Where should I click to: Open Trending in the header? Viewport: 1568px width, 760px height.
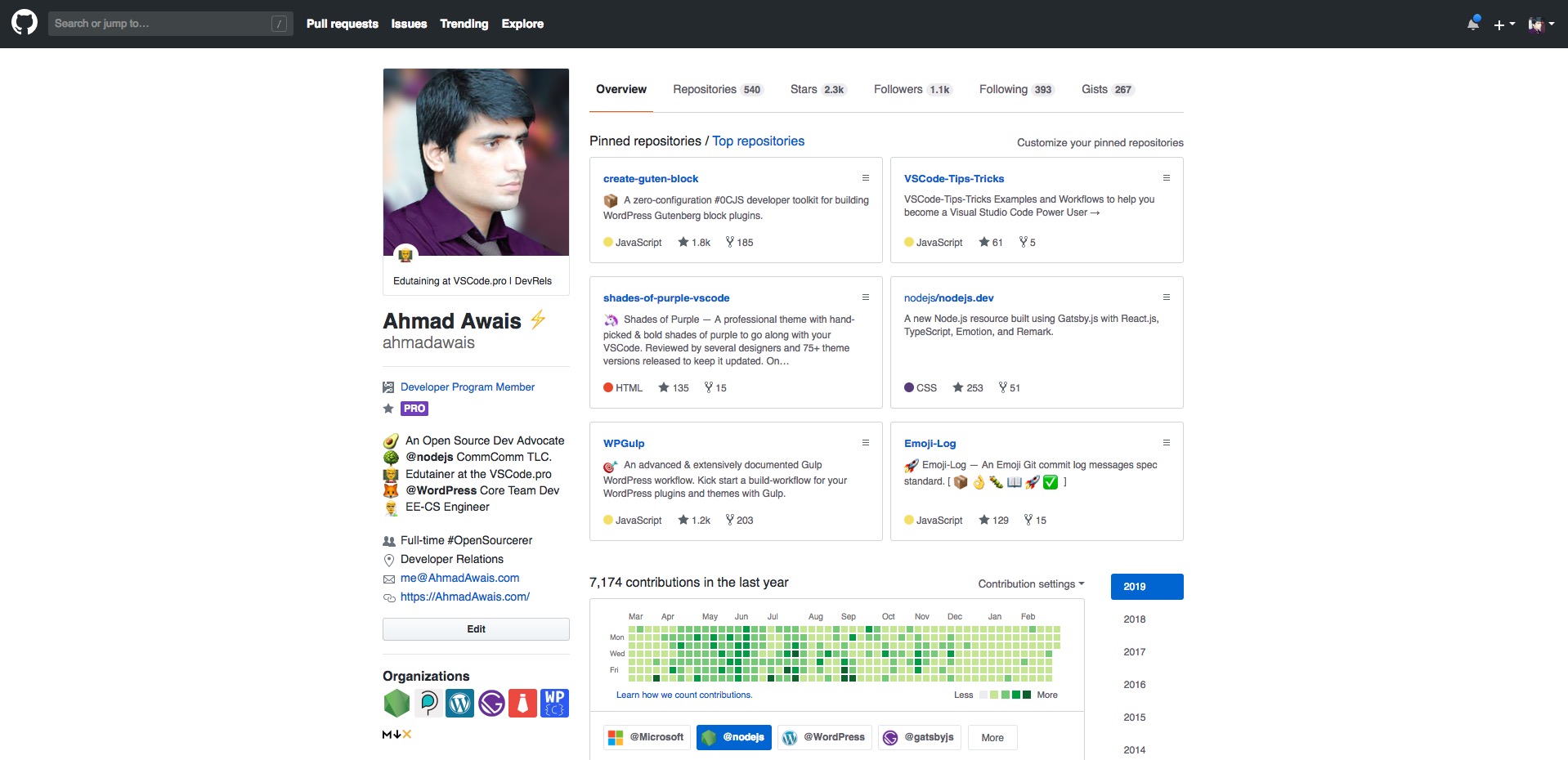pyautogui.click(x=464, y=24)
